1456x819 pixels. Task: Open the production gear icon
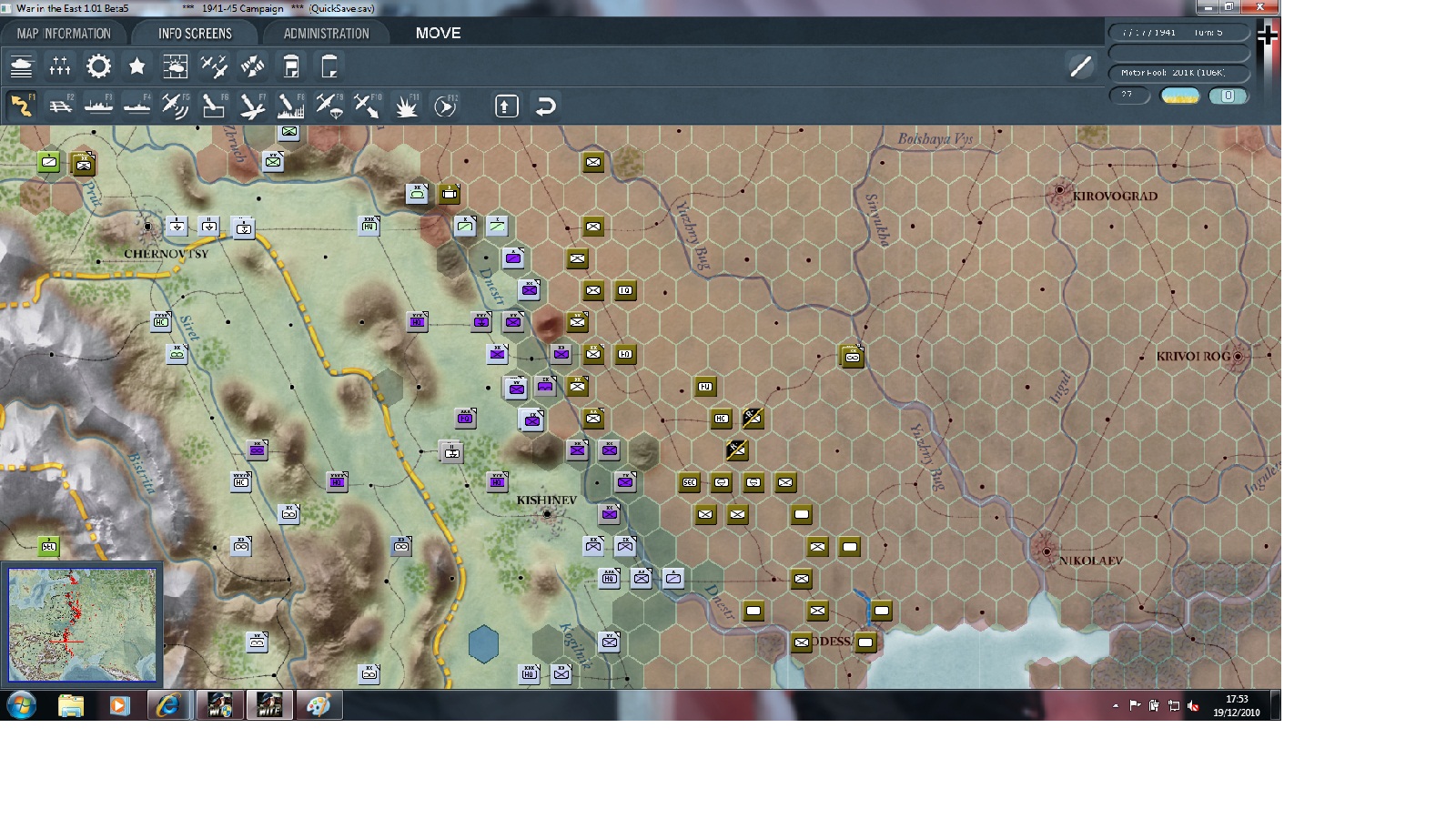[98, 66]
